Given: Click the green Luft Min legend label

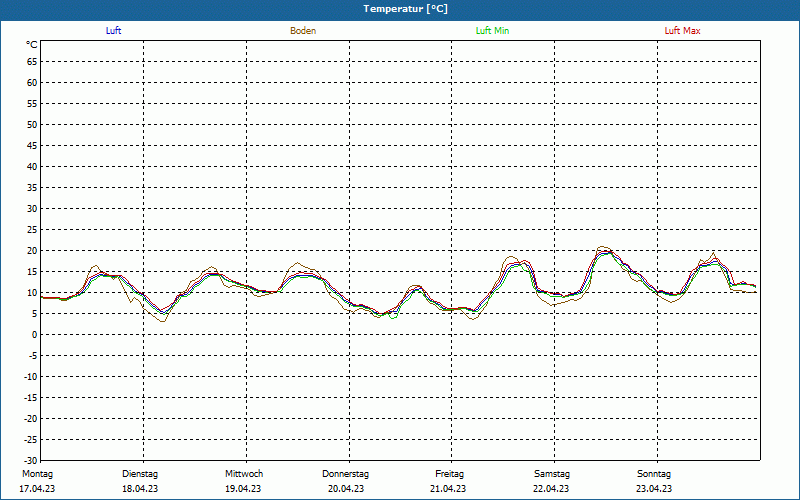Looking at the screenshot, I should click(492, 31).
